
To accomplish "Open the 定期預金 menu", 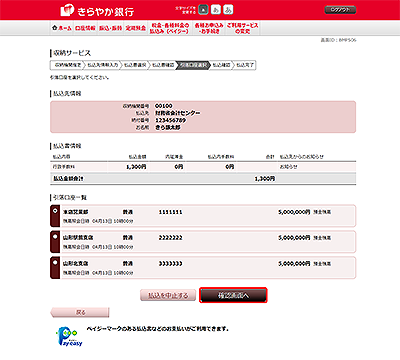I will point(136,28).
